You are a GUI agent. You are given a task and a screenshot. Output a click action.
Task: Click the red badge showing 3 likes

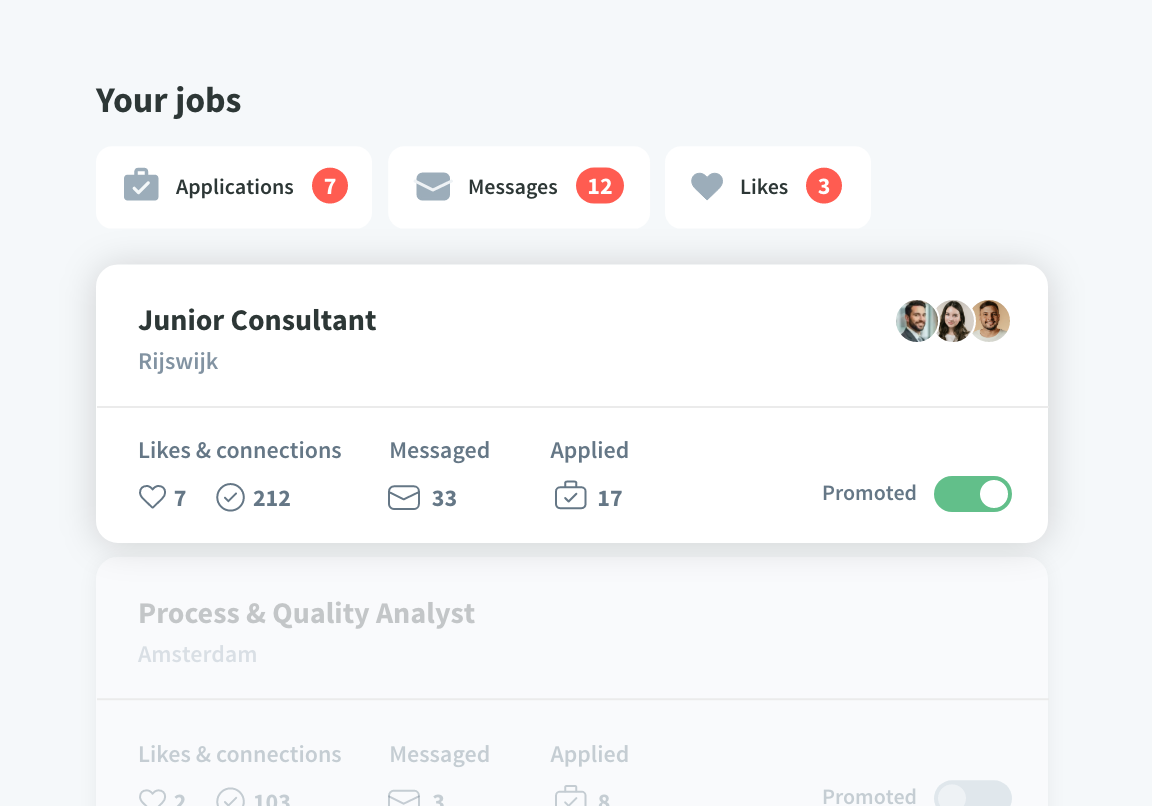tap(824, 186)
